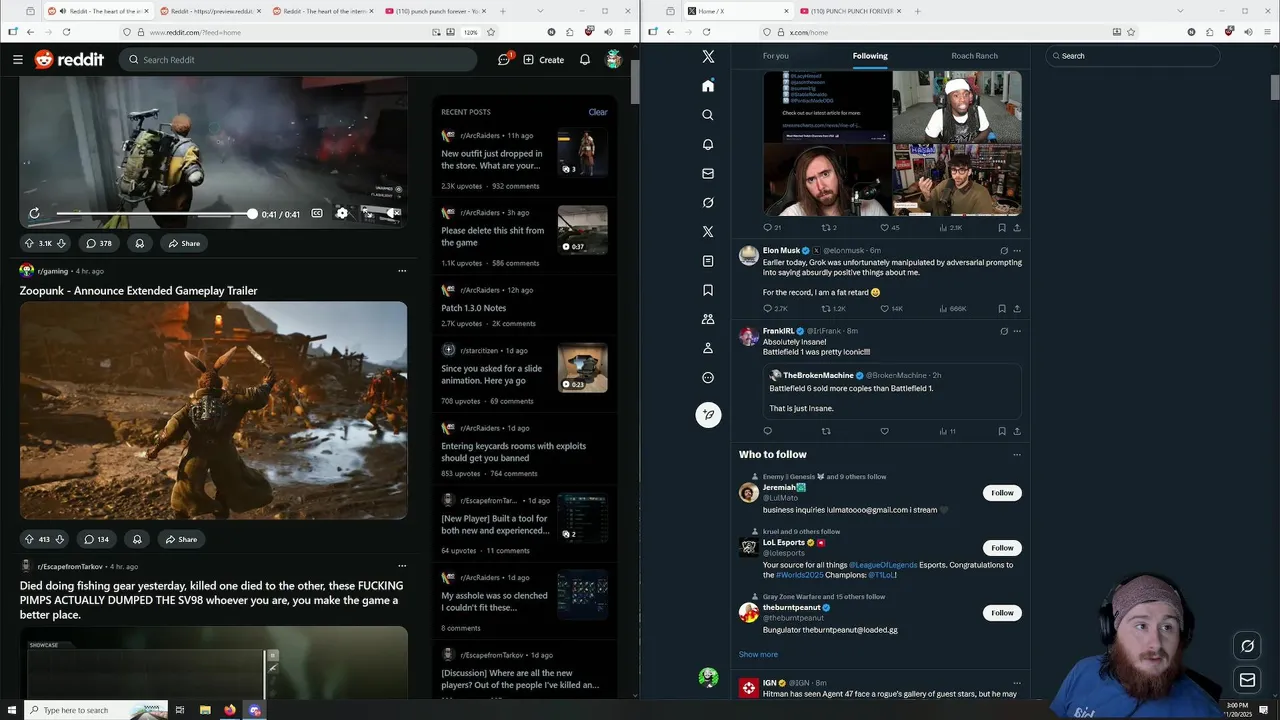Viewport: 1280px width, 720px height.
Task: Open the 120% zoom indicator in Reddit address bar
Action: 470,32
